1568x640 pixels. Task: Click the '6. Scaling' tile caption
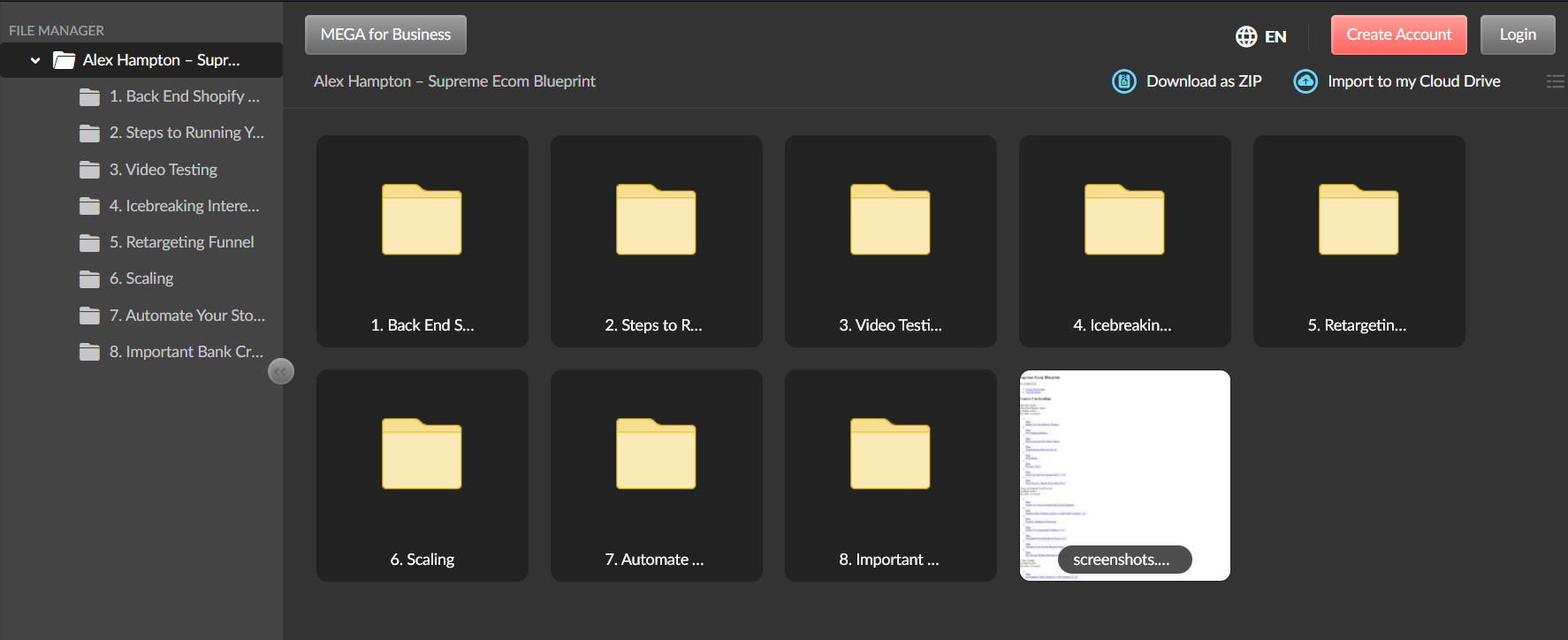click(x=422, y=560)
